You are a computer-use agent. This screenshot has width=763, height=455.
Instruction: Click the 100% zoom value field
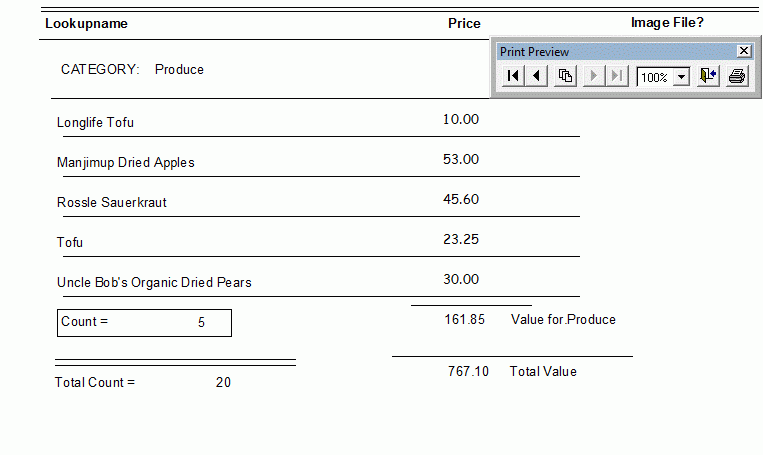[x=655, y=77]
